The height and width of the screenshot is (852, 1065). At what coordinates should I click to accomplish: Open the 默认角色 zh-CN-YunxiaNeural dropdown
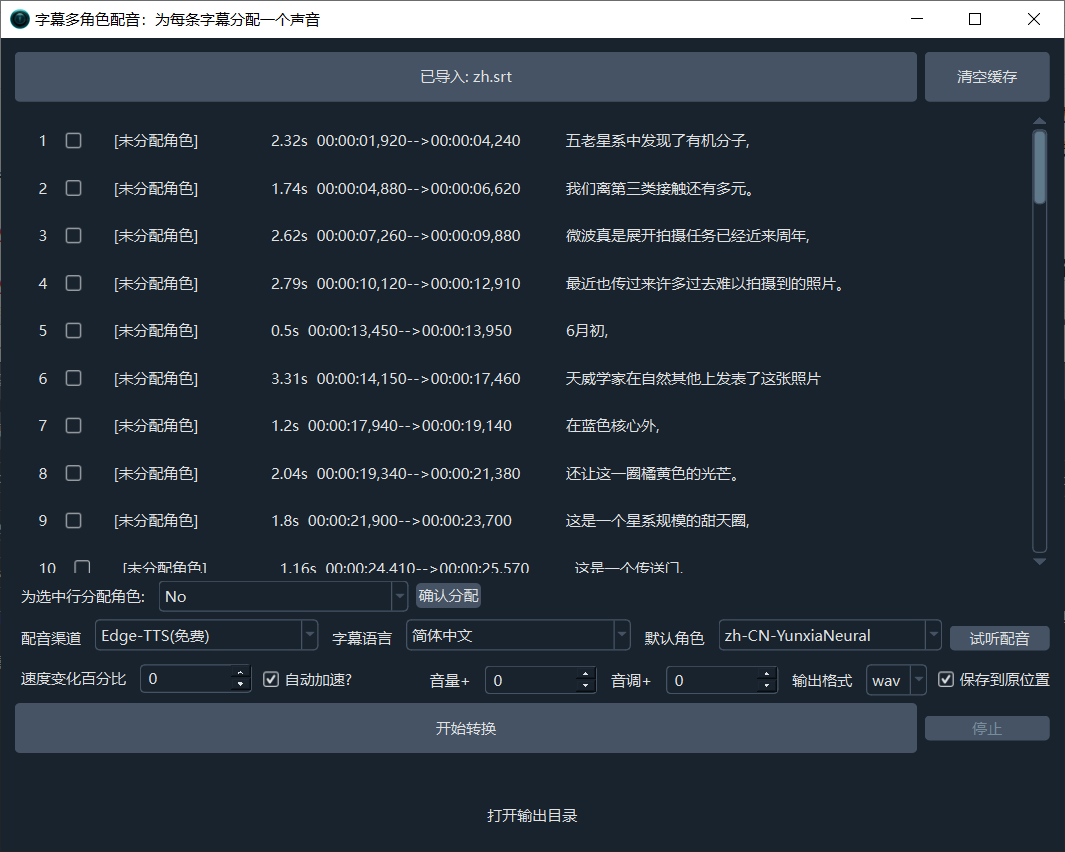[932, 635]
